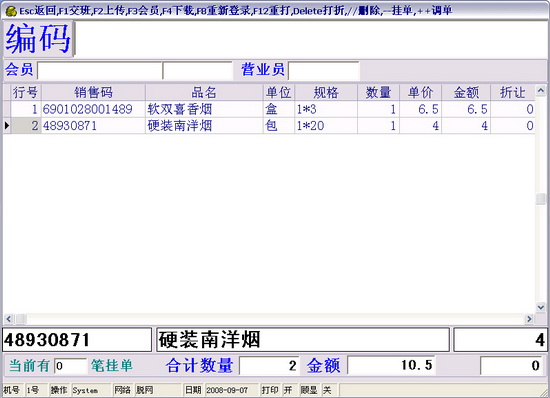
Task: Click the System operator status entry
Action: (91, 390)
